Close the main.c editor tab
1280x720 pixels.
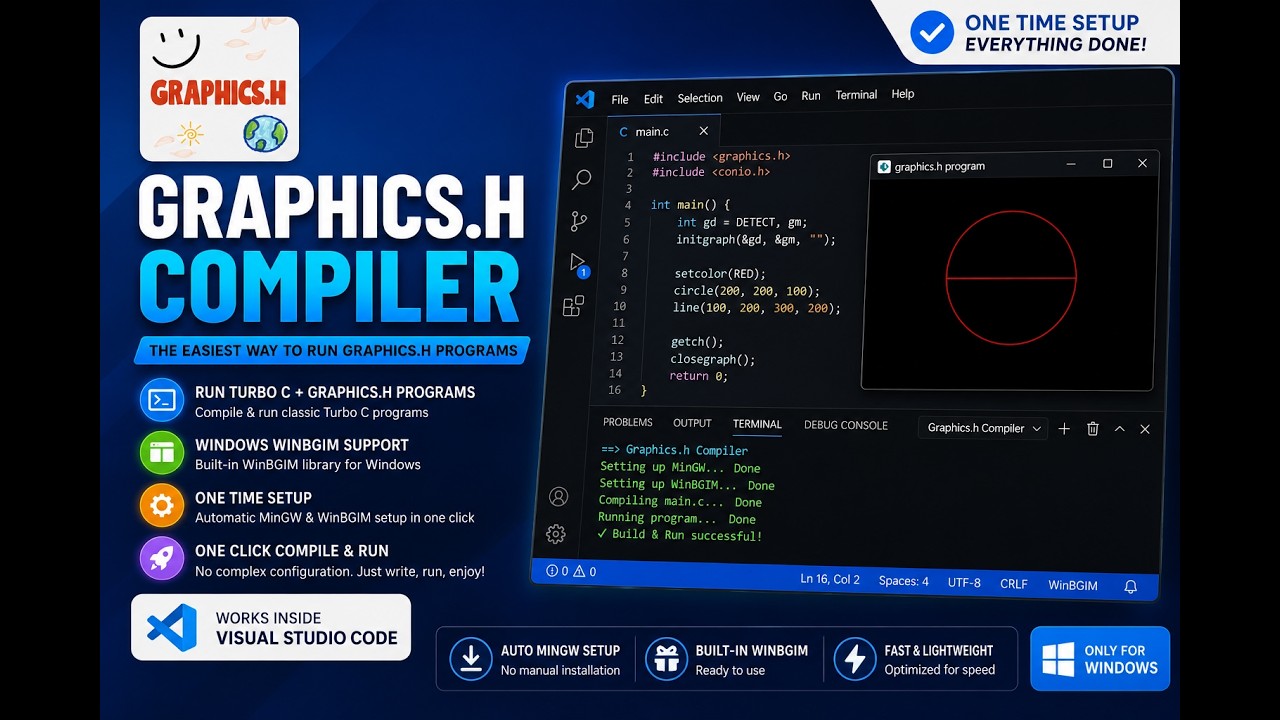pyautogui.click(x=704, y=131)
